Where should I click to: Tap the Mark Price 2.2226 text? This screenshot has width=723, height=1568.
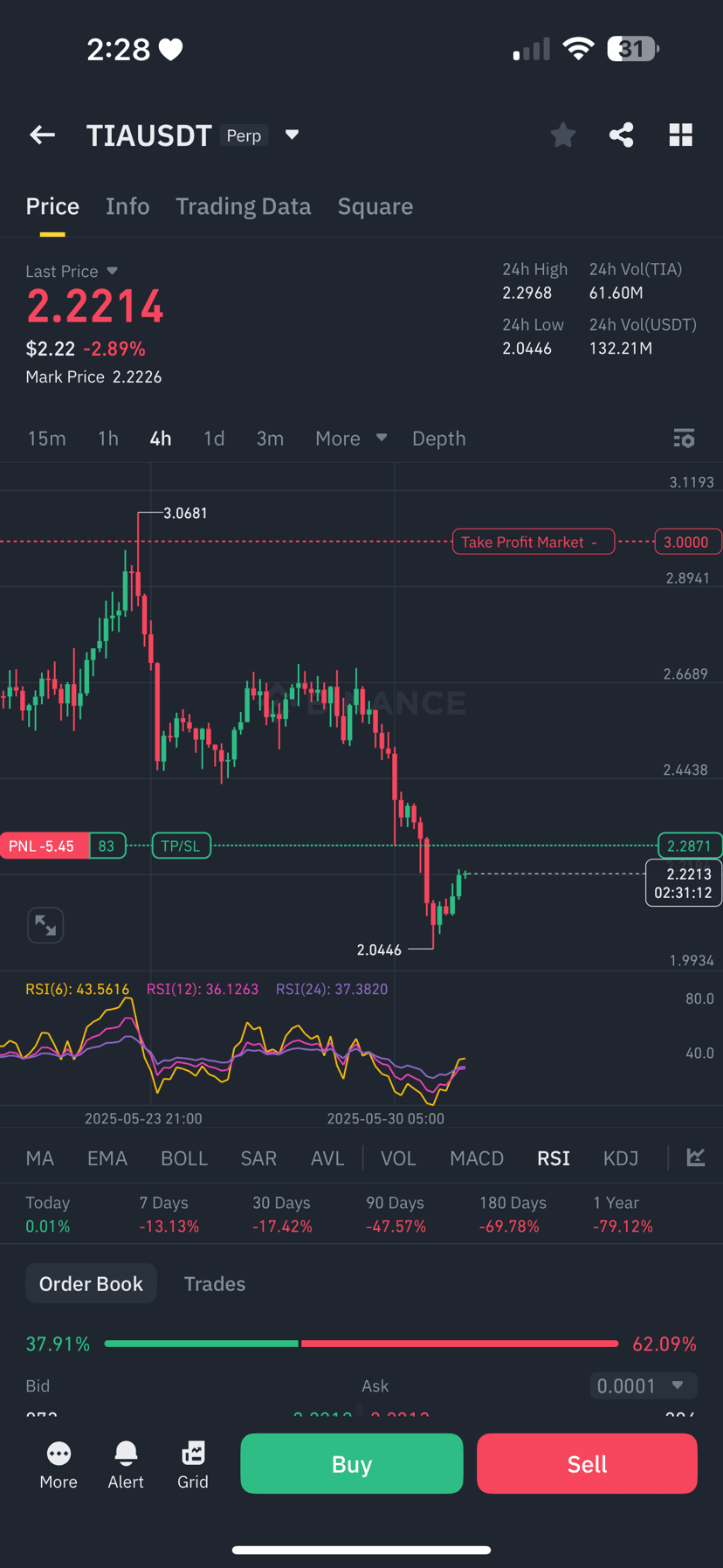(93, 376)
